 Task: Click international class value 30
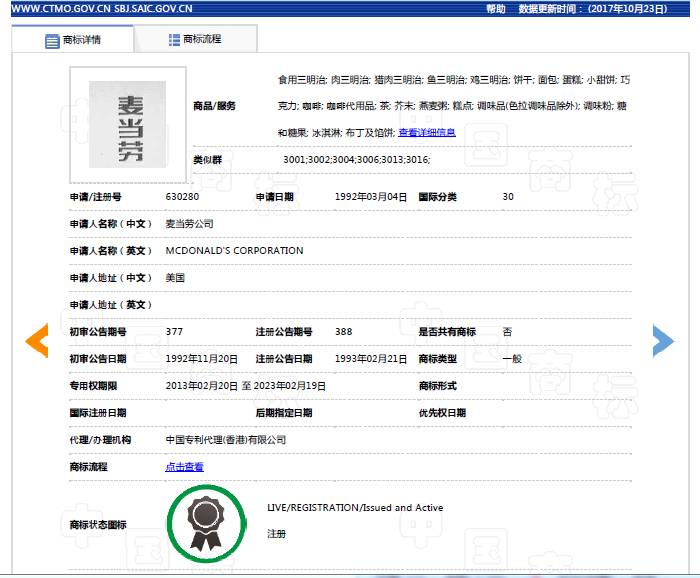tap(508, 196)
